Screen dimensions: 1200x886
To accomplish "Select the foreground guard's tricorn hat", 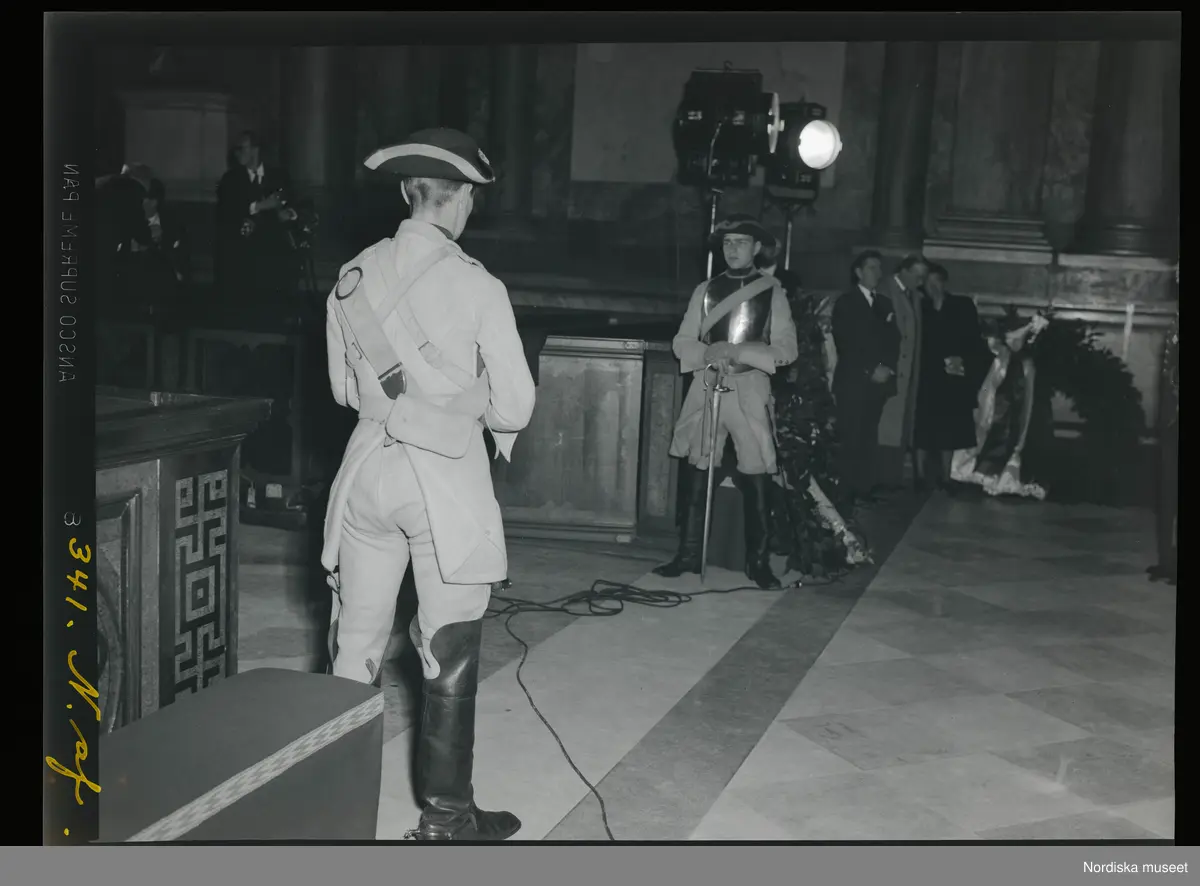I will [431, 156].
